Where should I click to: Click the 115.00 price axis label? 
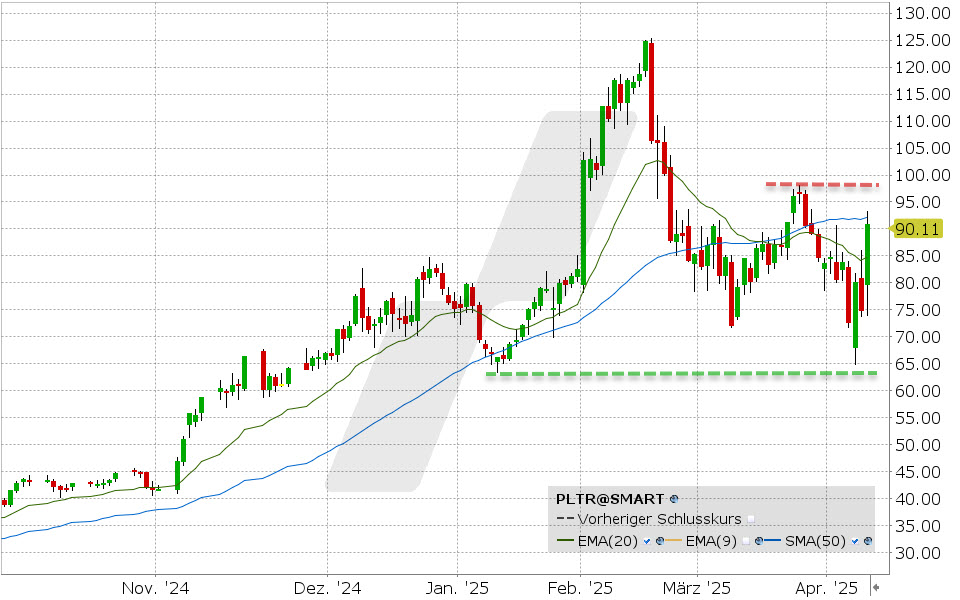pyautogui.click(x=923, y=94)
